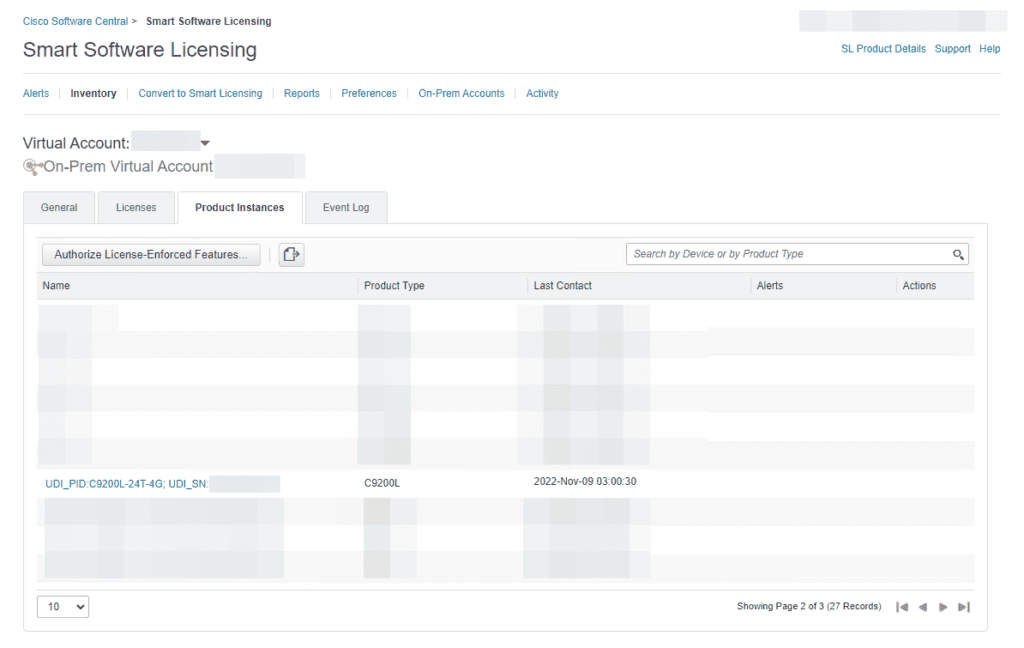Viewport: 1024px width, 648px height.
Task: Go to the Reports section
Action: pos(302,94)
